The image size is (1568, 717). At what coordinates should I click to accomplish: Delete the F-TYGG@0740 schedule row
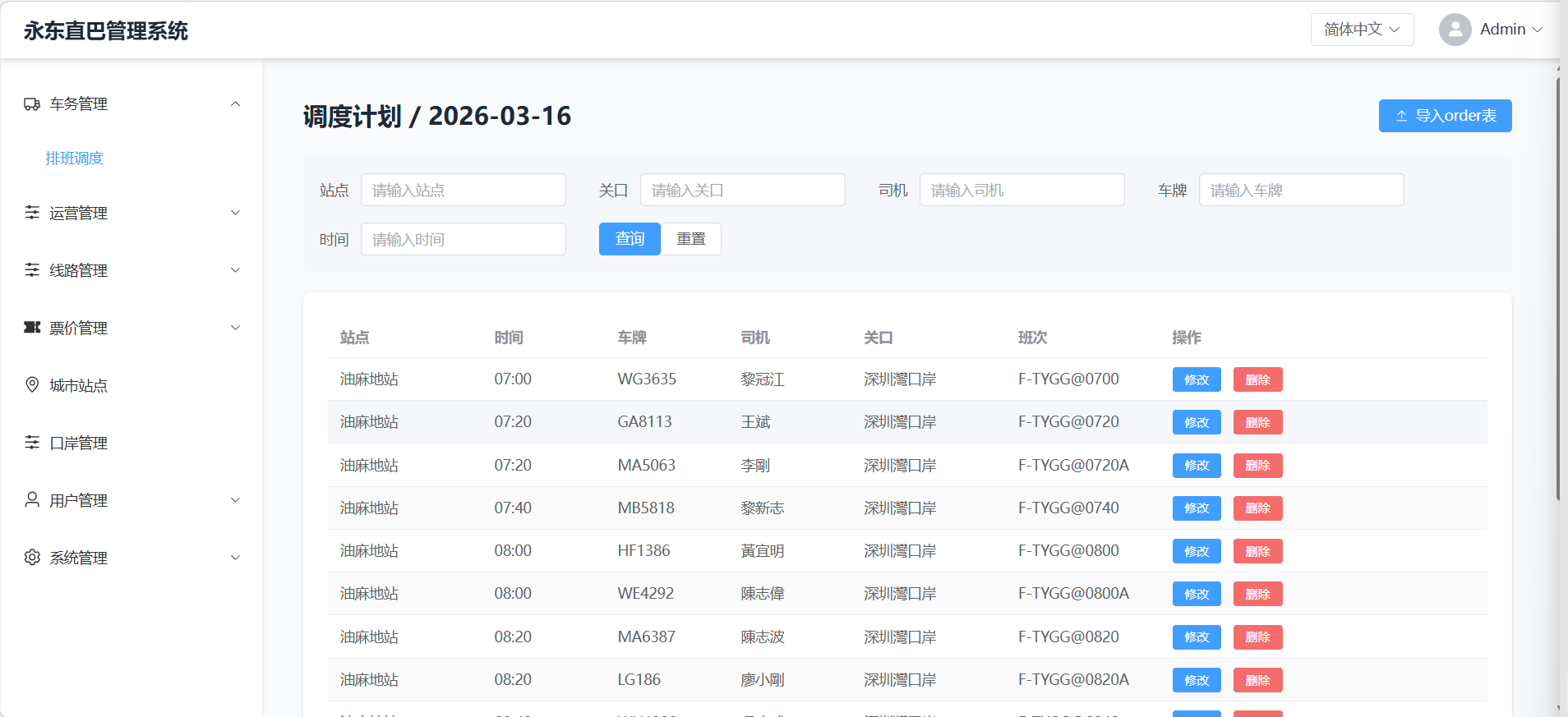coord(1257,508)
